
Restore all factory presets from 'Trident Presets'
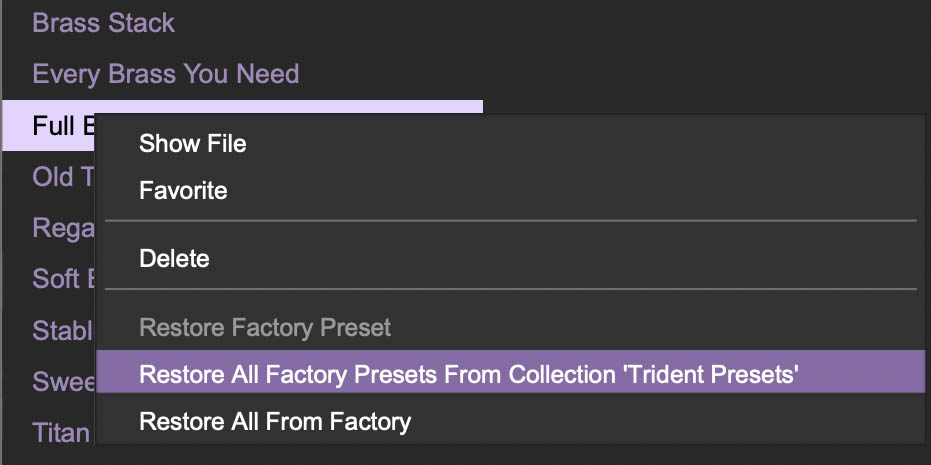click(x=468, y=374)
